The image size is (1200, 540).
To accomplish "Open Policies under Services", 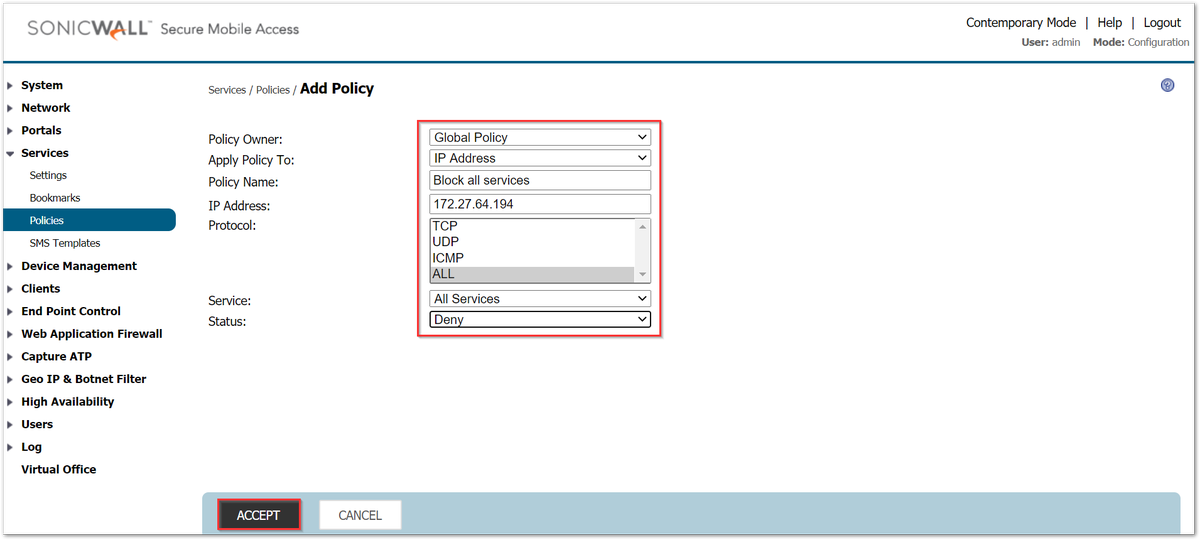I will click(88, 220).
